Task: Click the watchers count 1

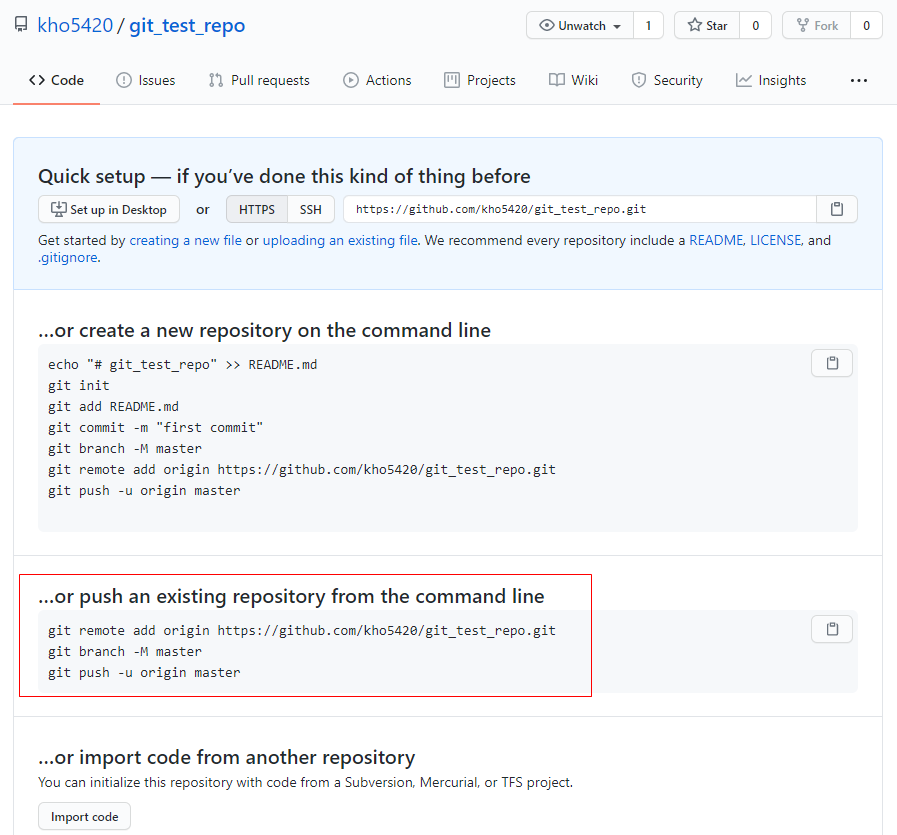Action: [x=648, y=26]
